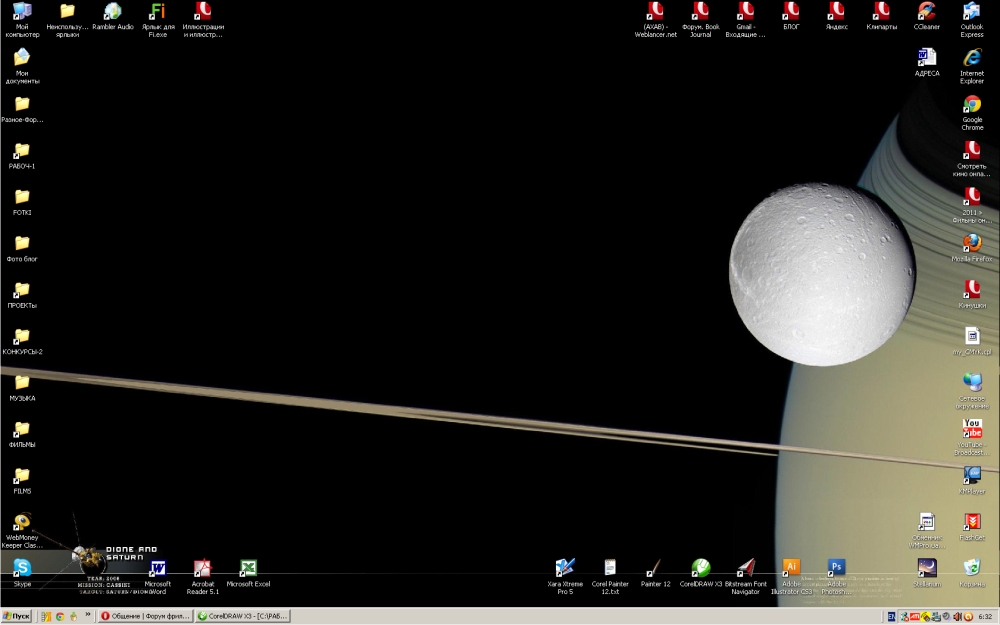
Task: Open the 2011 Фильмы Opera shortcut
Action: pos(971,205)
